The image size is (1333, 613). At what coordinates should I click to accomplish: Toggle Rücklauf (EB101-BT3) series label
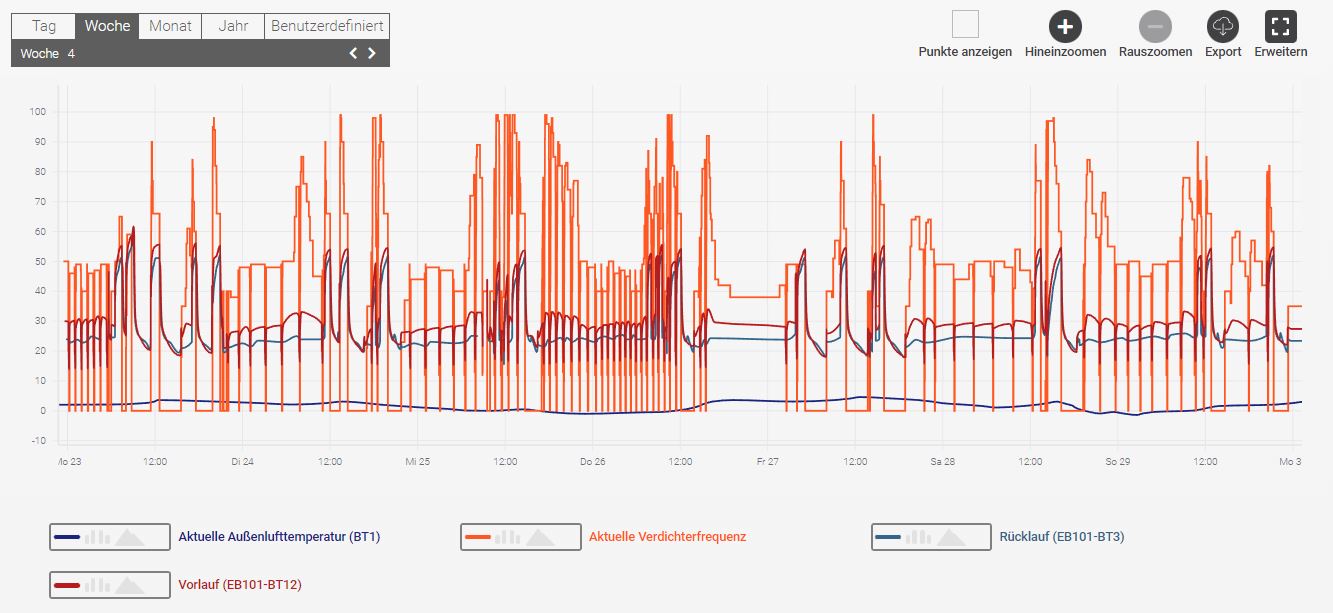(1062, 537)
